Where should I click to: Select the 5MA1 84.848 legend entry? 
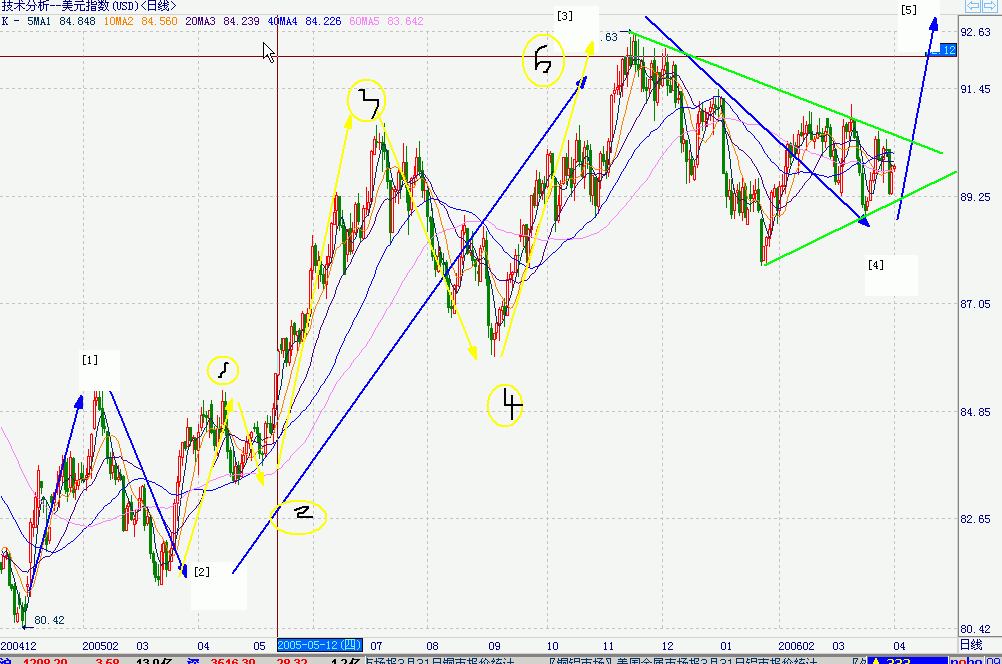[x=61, y=21]
